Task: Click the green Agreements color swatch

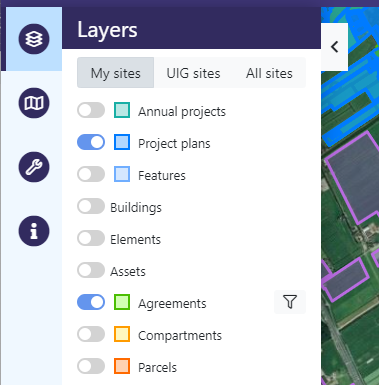Action: (122, 302)
